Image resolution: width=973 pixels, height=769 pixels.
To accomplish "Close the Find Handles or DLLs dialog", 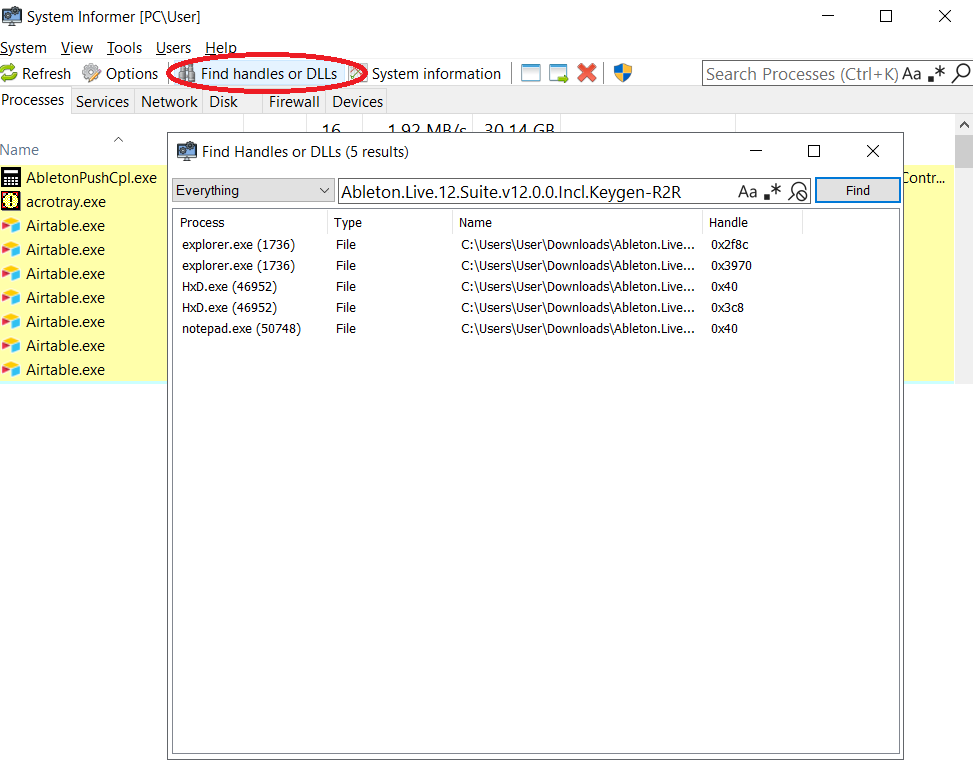I will pyautogui.click(x=872, y=151).
